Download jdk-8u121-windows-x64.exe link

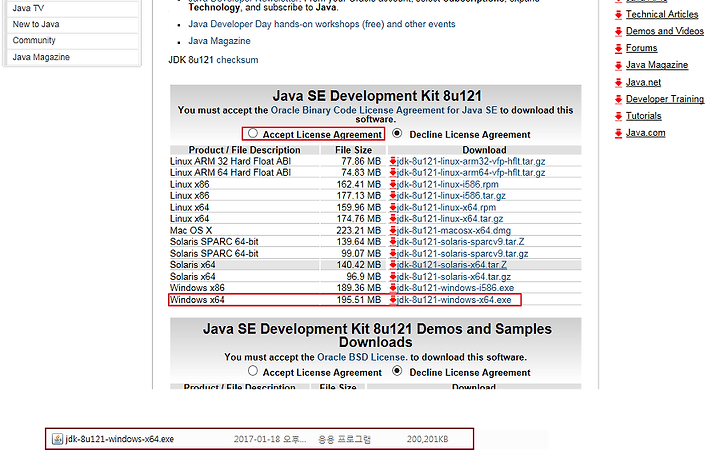pyautogui.click(x=454, y=300)
